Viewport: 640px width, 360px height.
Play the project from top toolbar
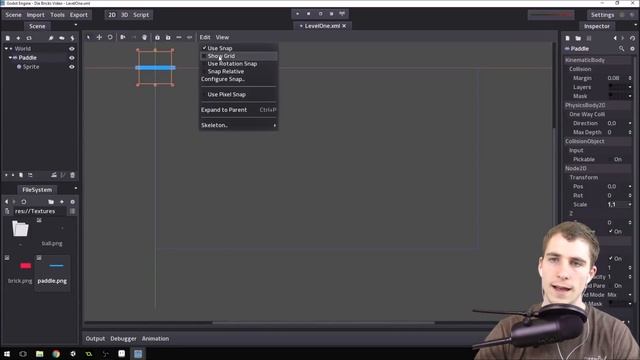[x=298, y=14]
